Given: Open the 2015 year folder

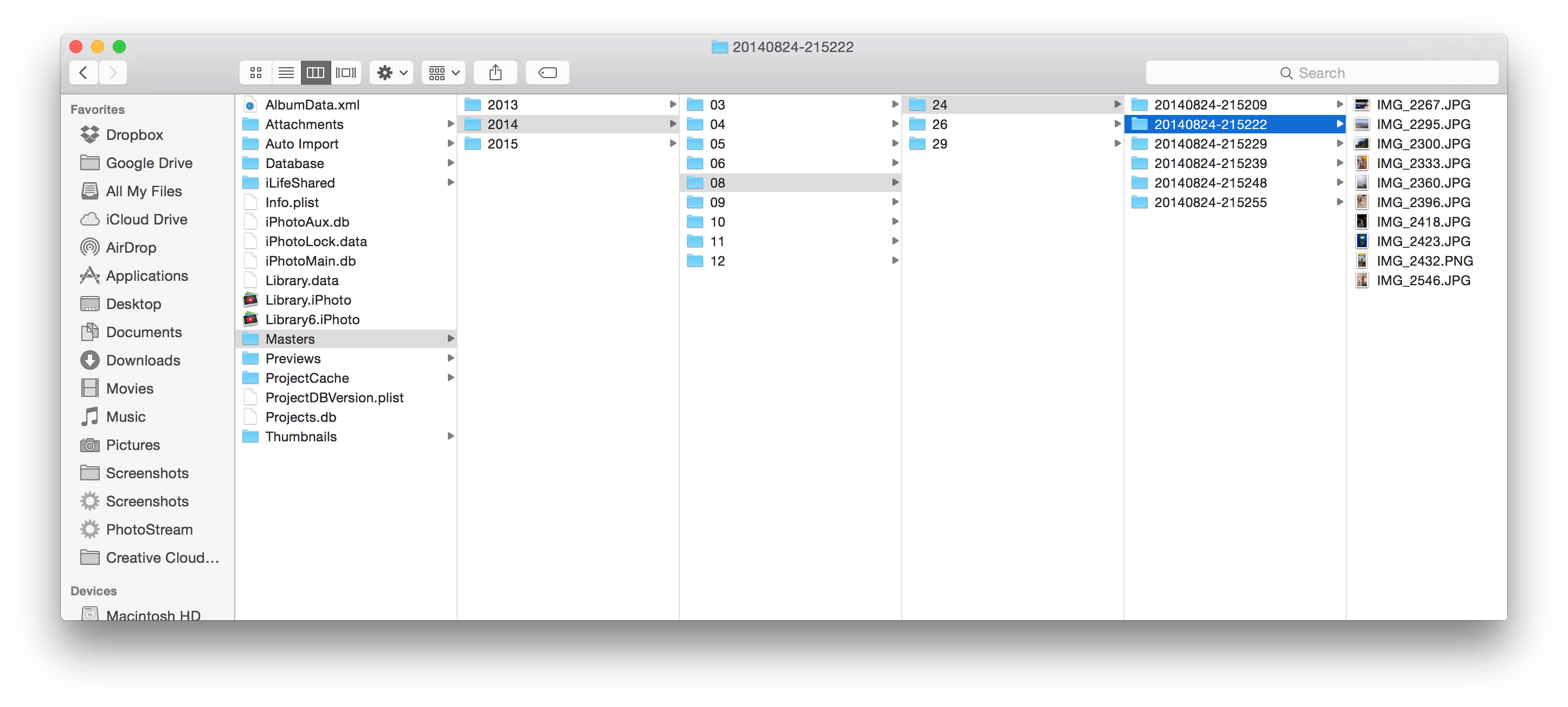Looking at the screenshot, I should pyautogui.click(x=568, y=144).
